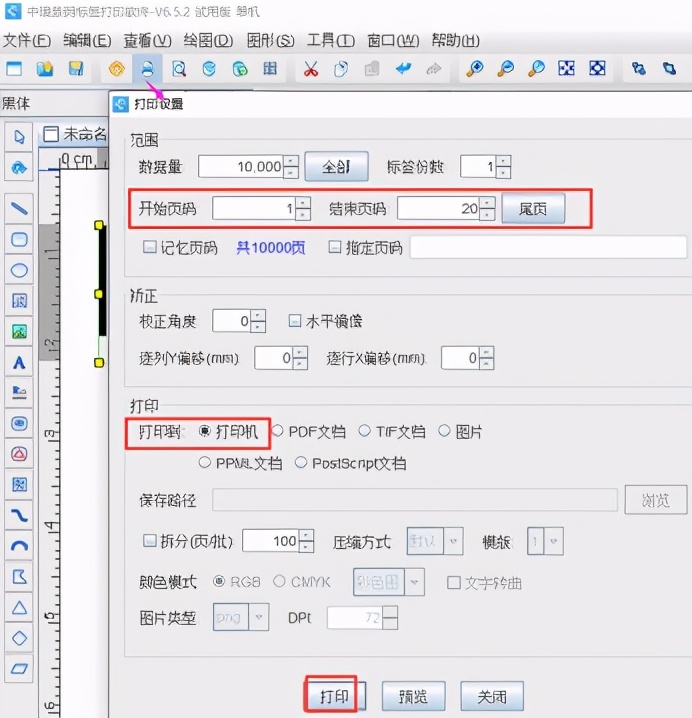Image resolution: width=692 pixels, height=718 pixels.
Task: Open the 查看 menu
Action: (147, 41)
